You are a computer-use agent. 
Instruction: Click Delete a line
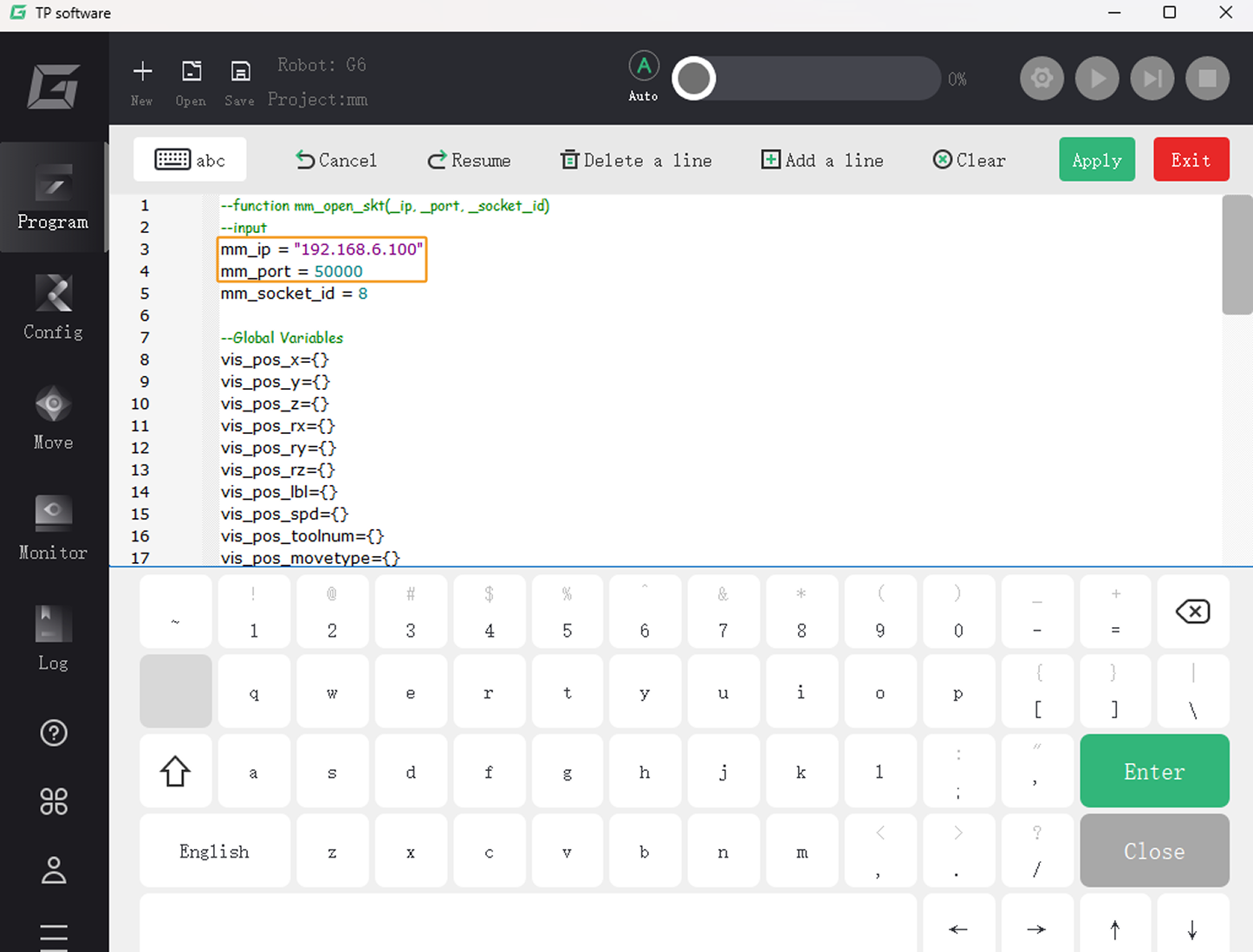[x=636, y=160]
